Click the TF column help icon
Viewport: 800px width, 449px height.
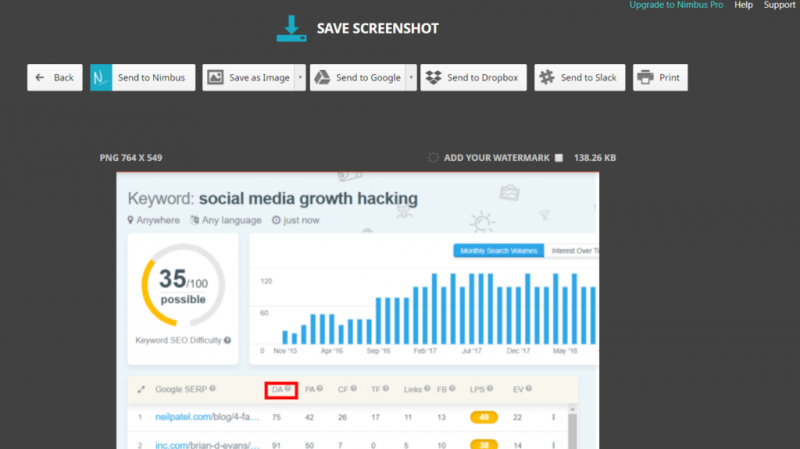coord(386,389)
